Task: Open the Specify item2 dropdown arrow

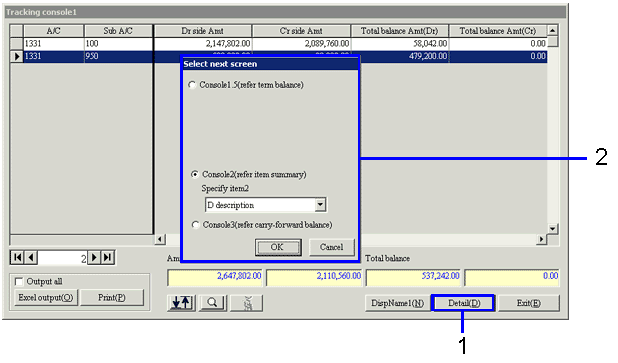Action: 320,205
